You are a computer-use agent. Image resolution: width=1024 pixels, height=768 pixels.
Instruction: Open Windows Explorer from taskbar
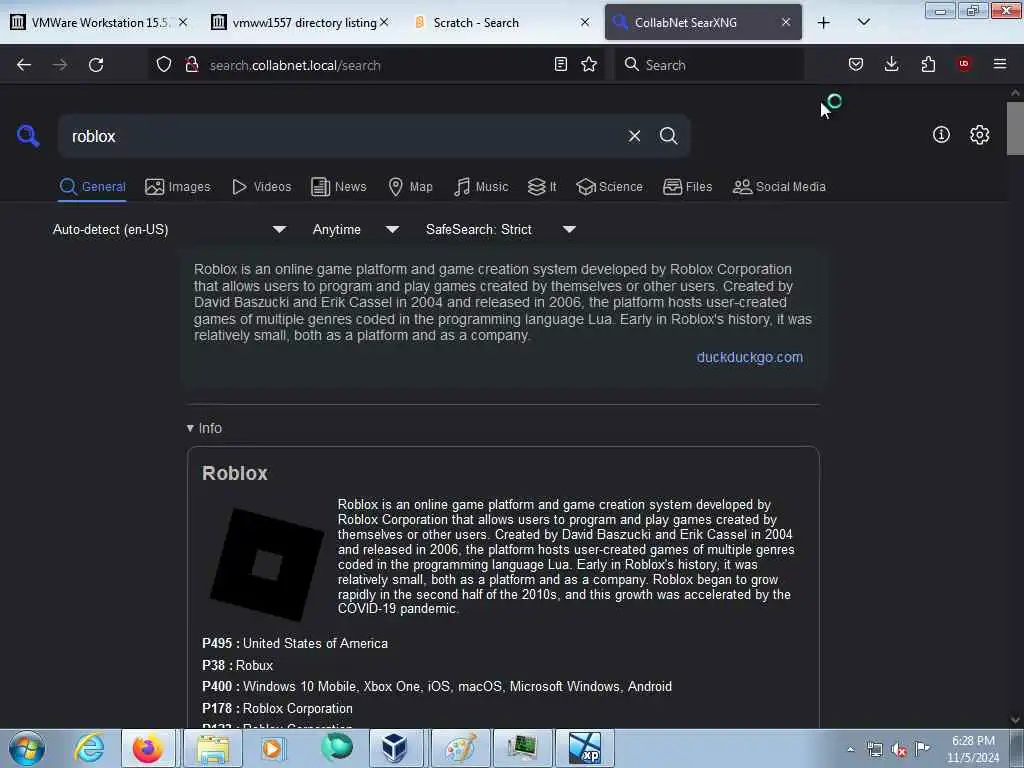point(213,748)
